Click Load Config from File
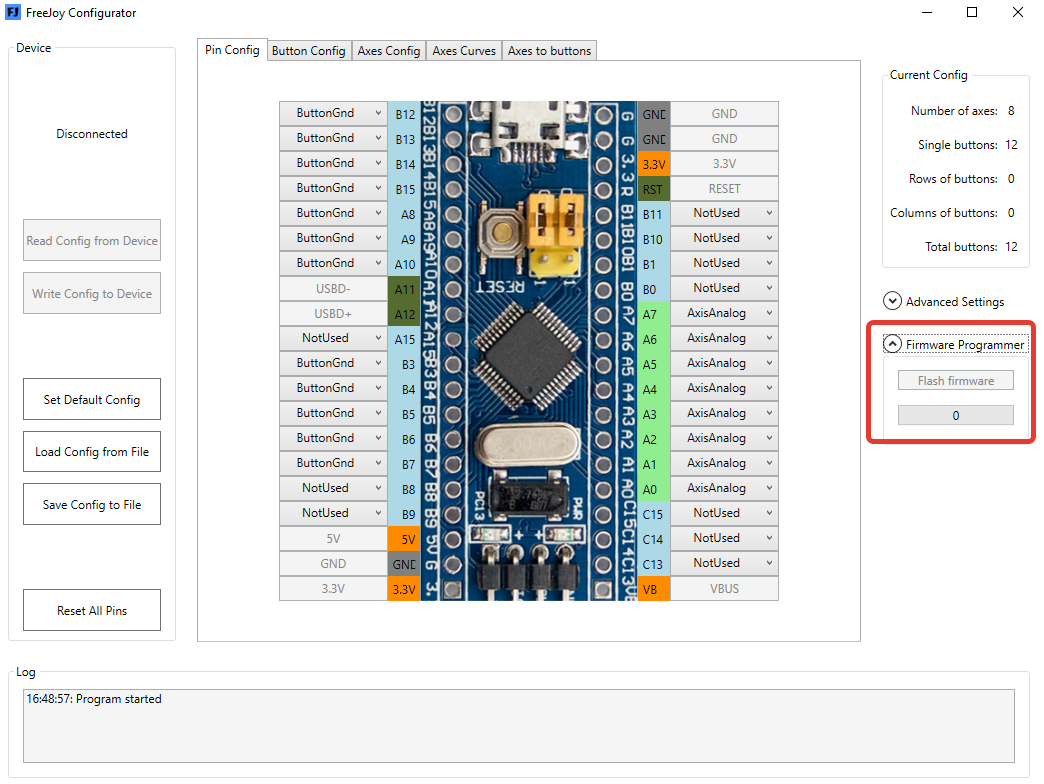Screen dimensions: 1044x784 coord(92,451)
